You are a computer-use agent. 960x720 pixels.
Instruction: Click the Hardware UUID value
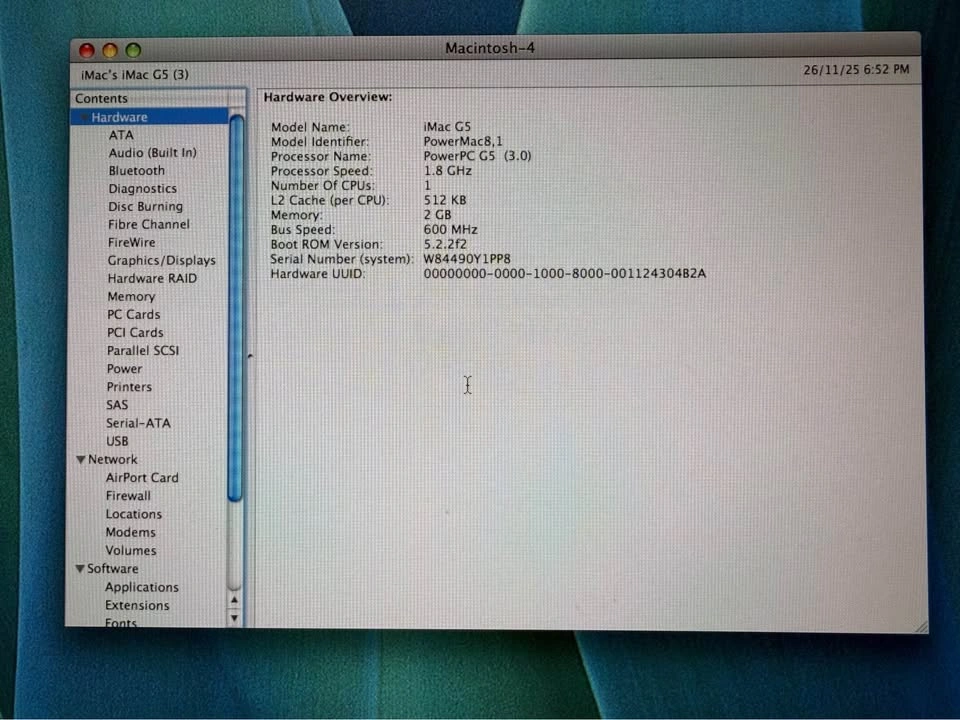564,274
